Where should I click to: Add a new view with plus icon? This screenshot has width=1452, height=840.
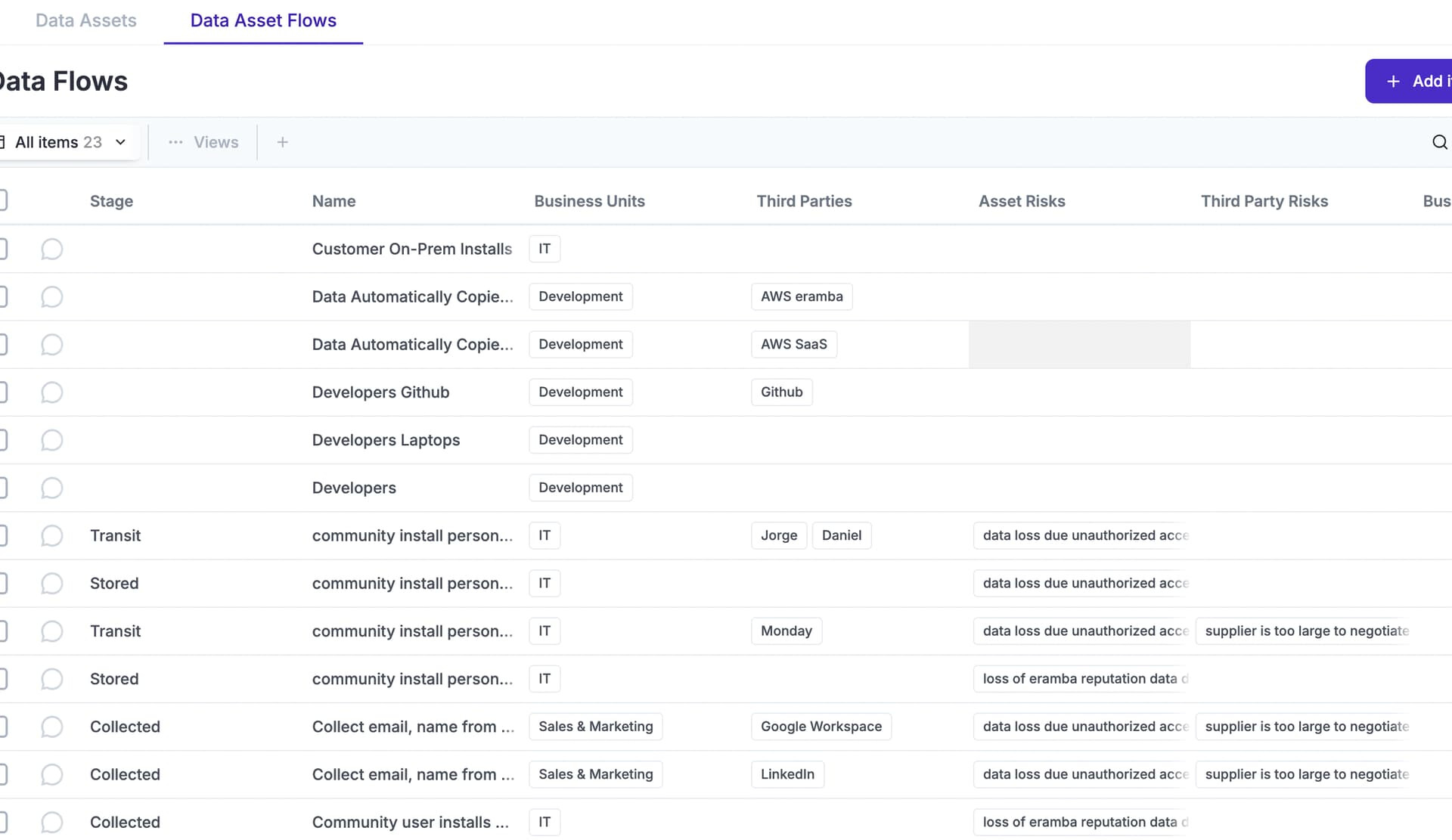[282, 142]
